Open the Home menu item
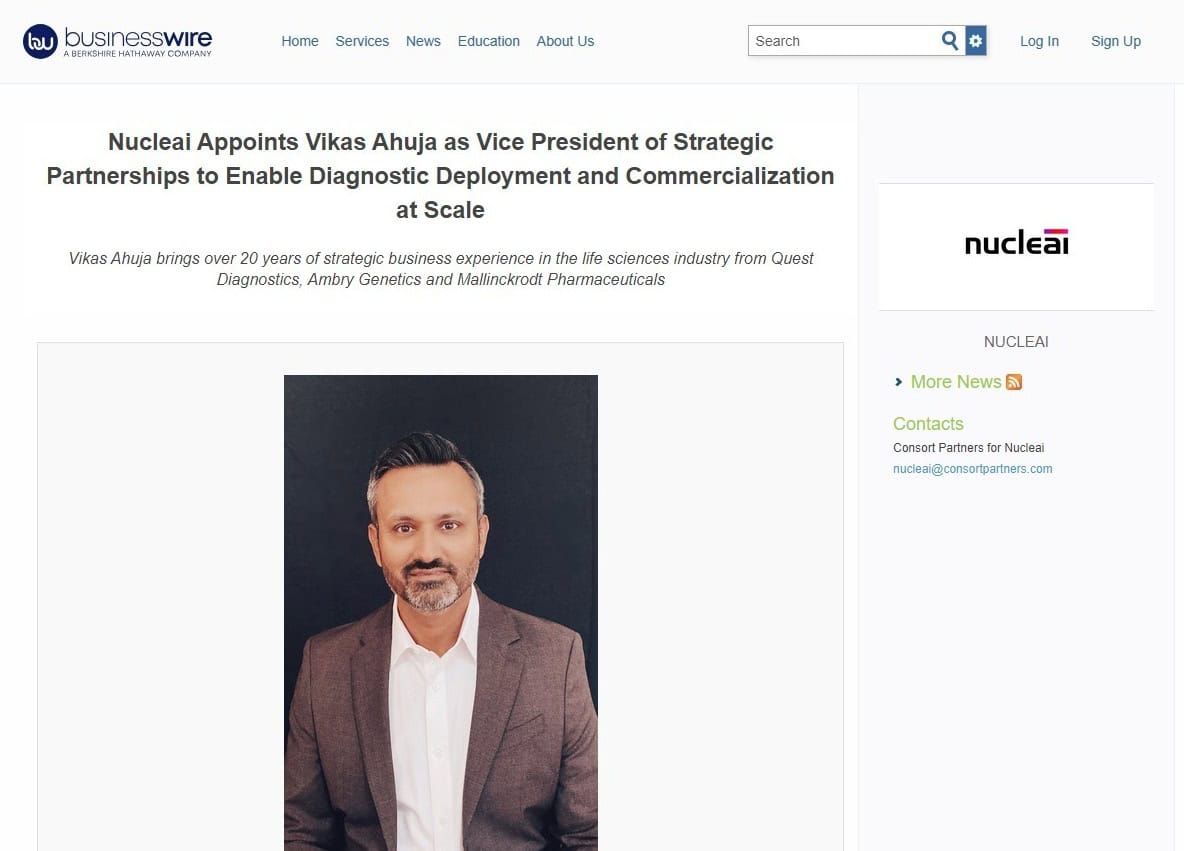Image resolution: width=1184 pixels, height=851 pixels. click(x=300, y=41)
